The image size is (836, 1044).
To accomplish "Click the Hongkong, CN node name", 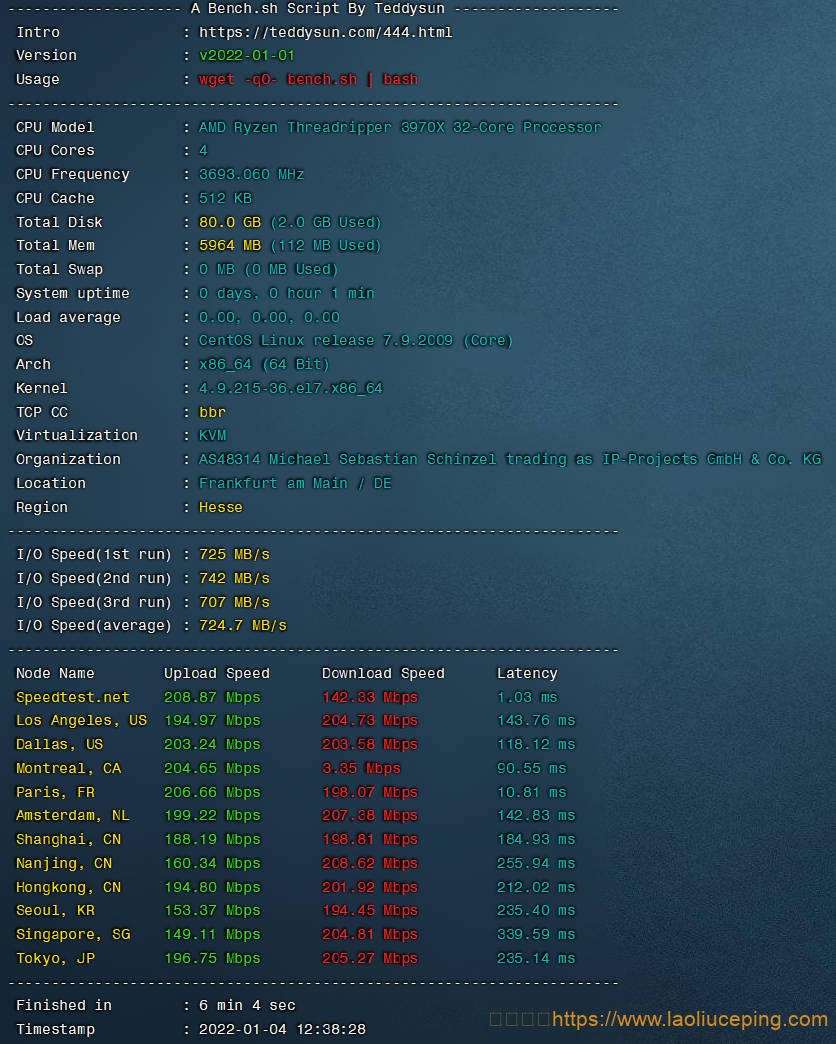I will click(69, 888).
